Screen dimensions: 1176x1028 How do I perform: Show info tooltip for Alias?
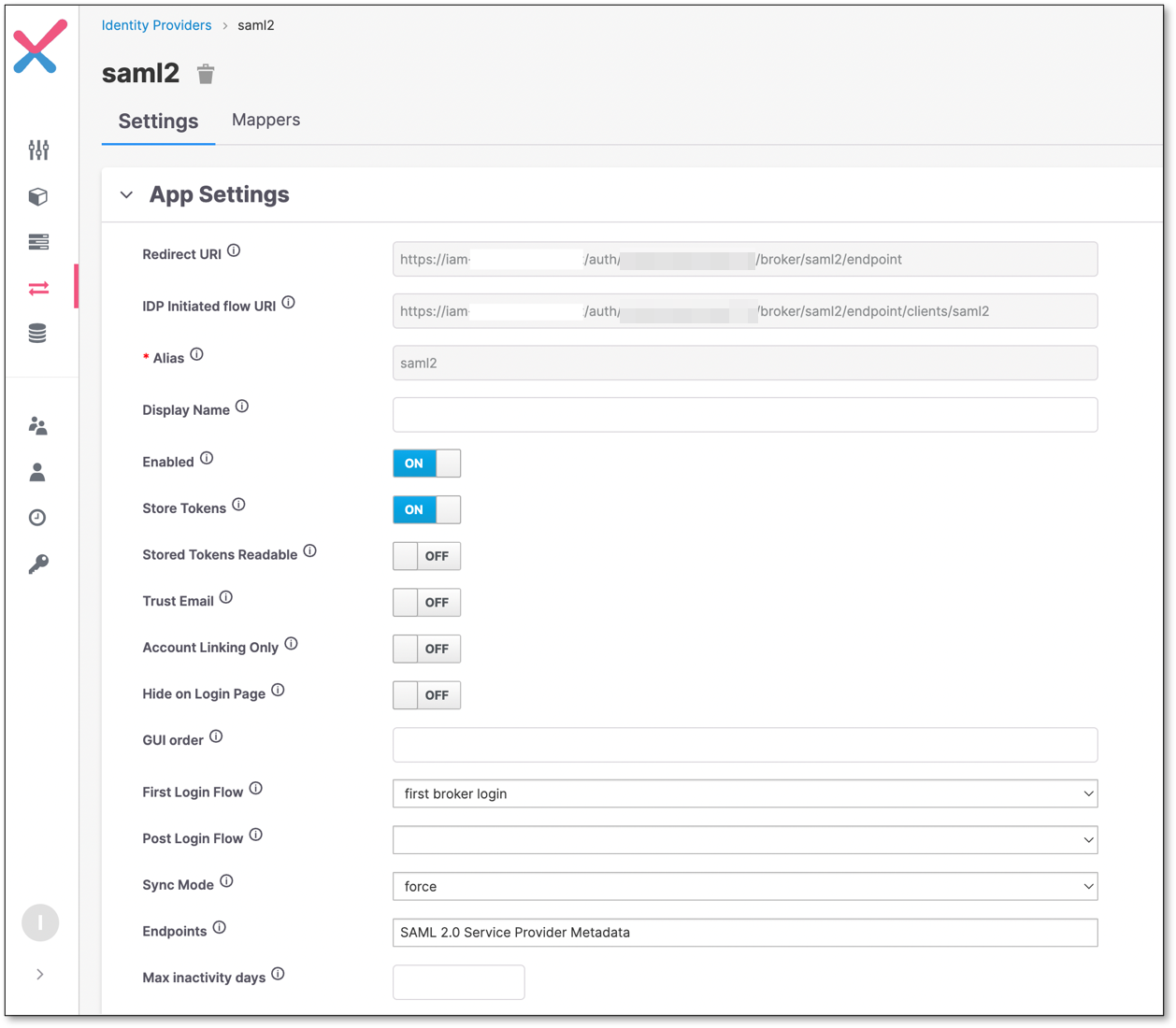[196, 354]
